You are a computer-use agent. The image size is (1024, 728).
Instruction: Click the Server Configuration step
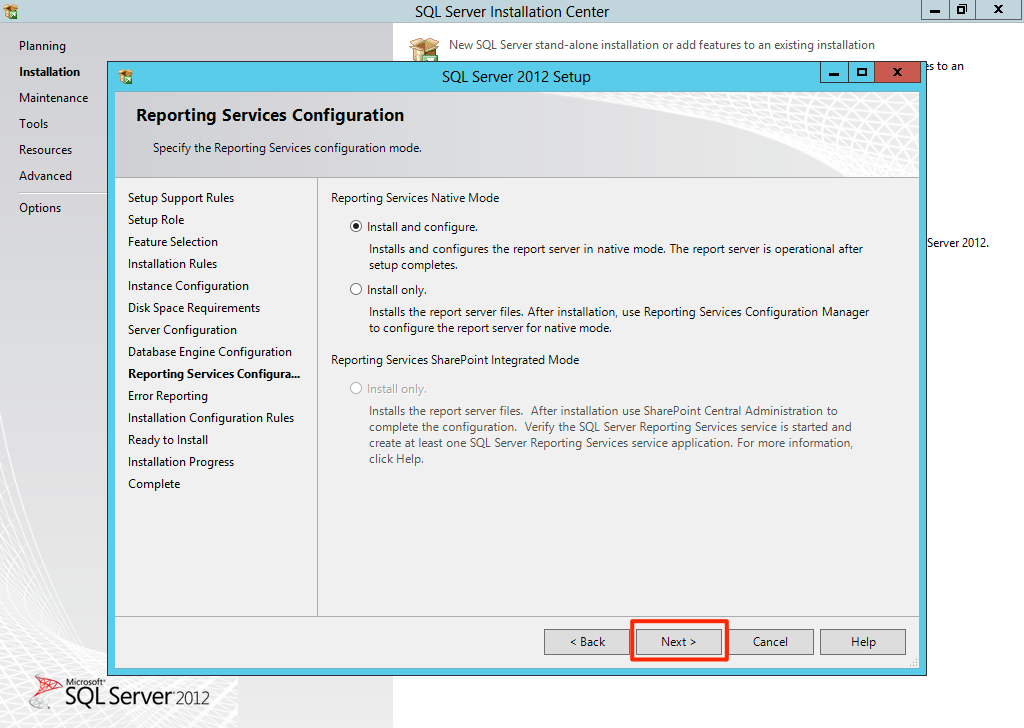pyautogui.click(x=182, y=330)
